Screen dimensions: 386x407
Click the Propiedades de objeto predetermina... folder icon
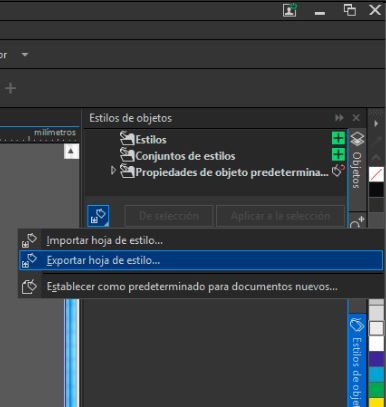(x=127, y=171)
